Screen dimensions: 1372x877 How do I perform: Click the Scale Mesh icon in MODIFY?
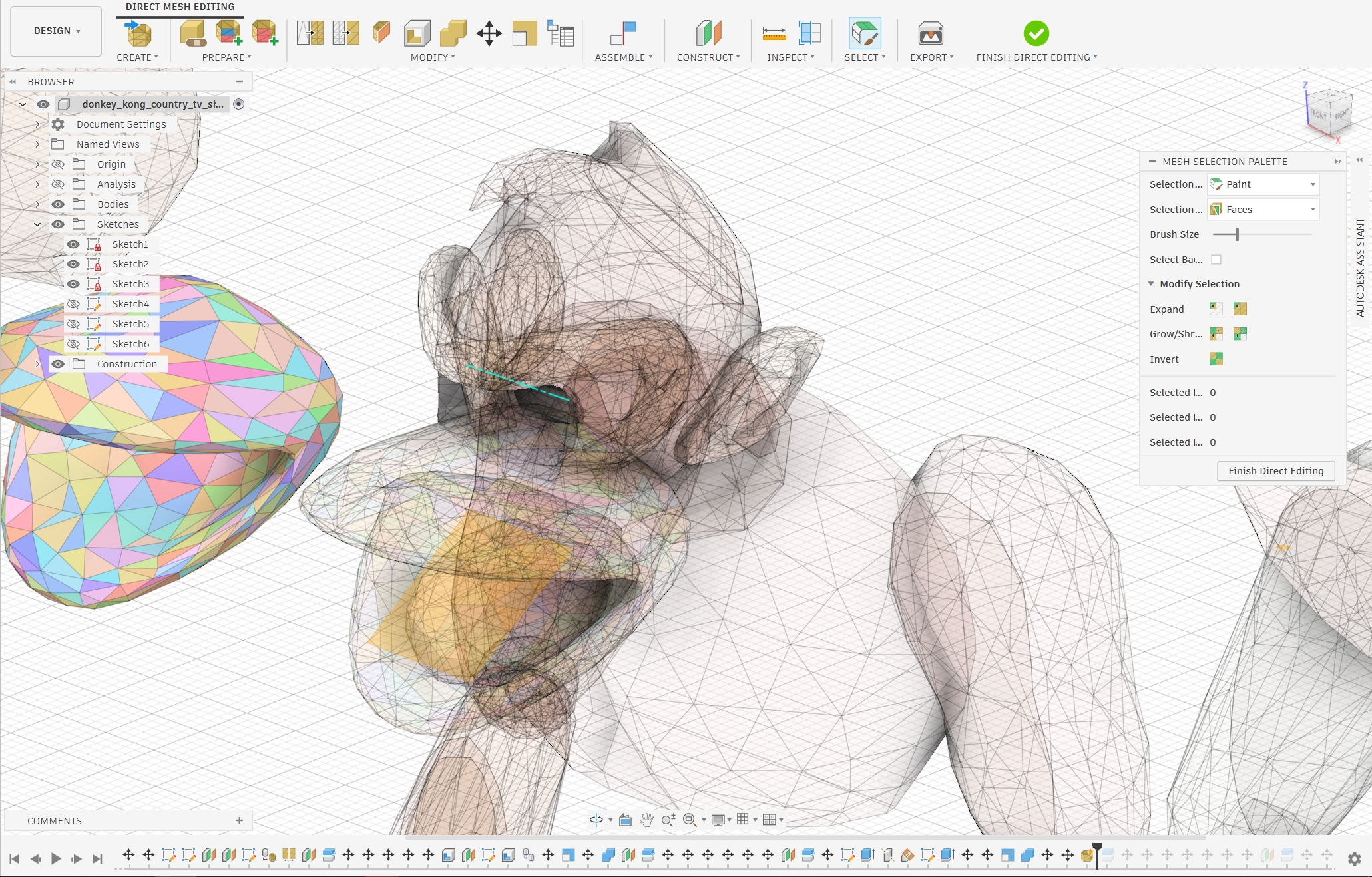click(525, 33)
